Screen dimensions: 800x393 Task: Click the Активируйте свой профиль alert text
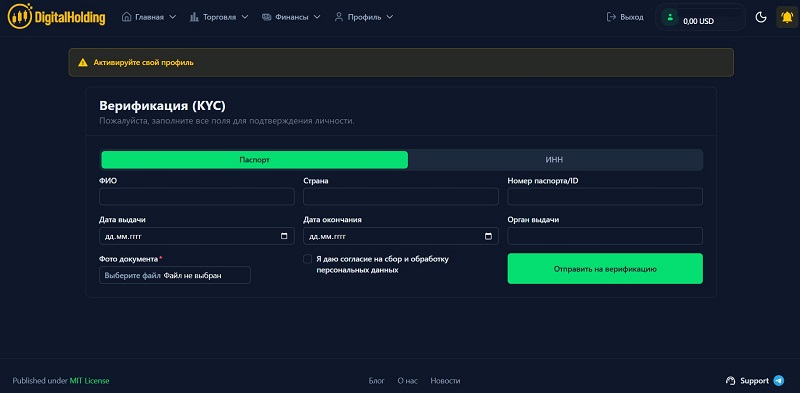pyautogui.click(x=143, y=63)
